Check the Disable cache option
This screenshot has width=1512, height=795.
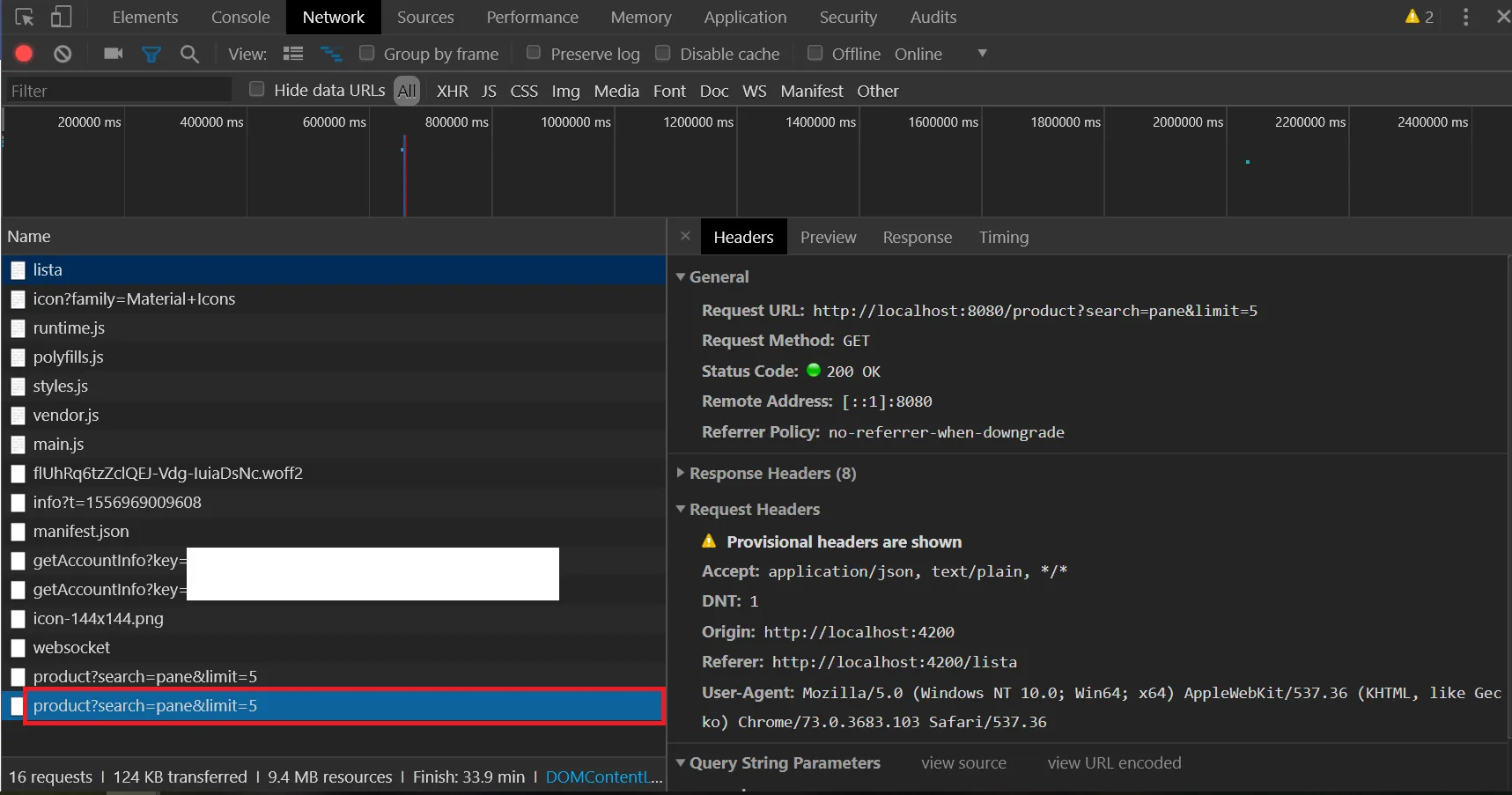[663, 53]
